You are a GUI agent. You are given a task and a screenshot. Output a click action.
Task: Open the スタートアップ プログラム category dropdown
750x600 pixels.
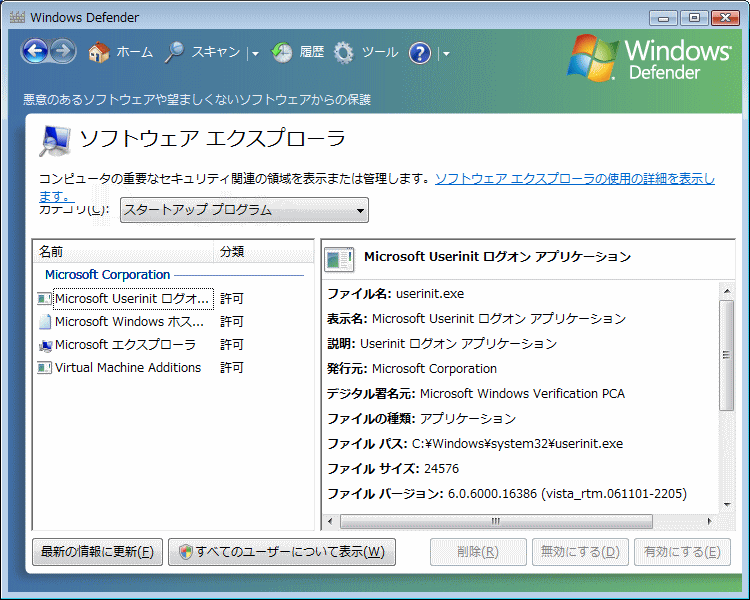(x=244, y=210)
